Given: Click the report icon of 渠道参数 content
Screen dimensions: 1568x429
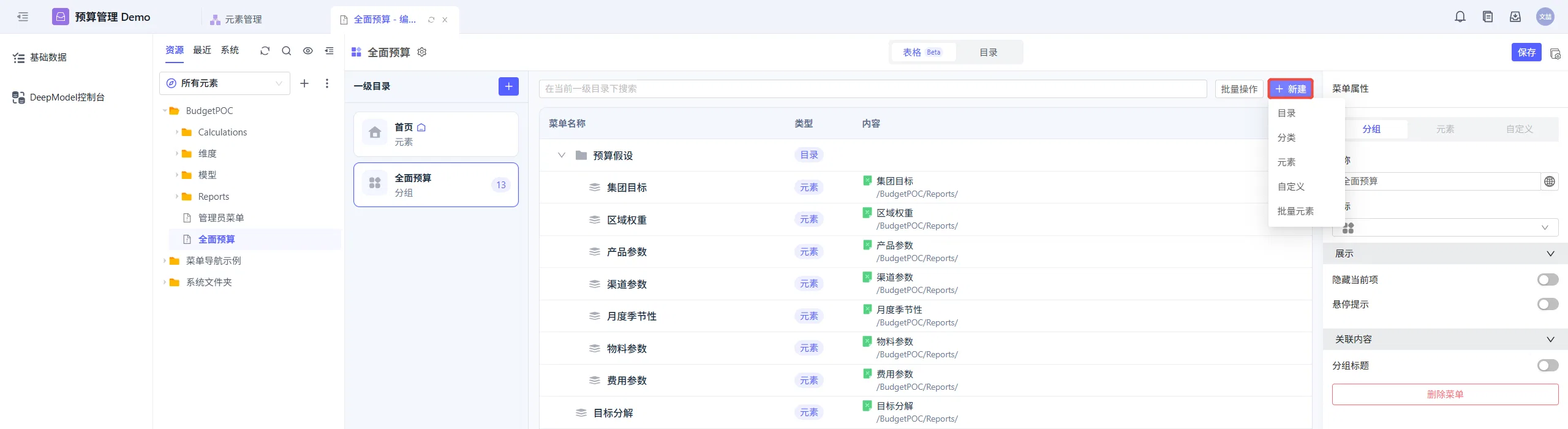Looking at the screenshot, I should click(x=867, y=277).
